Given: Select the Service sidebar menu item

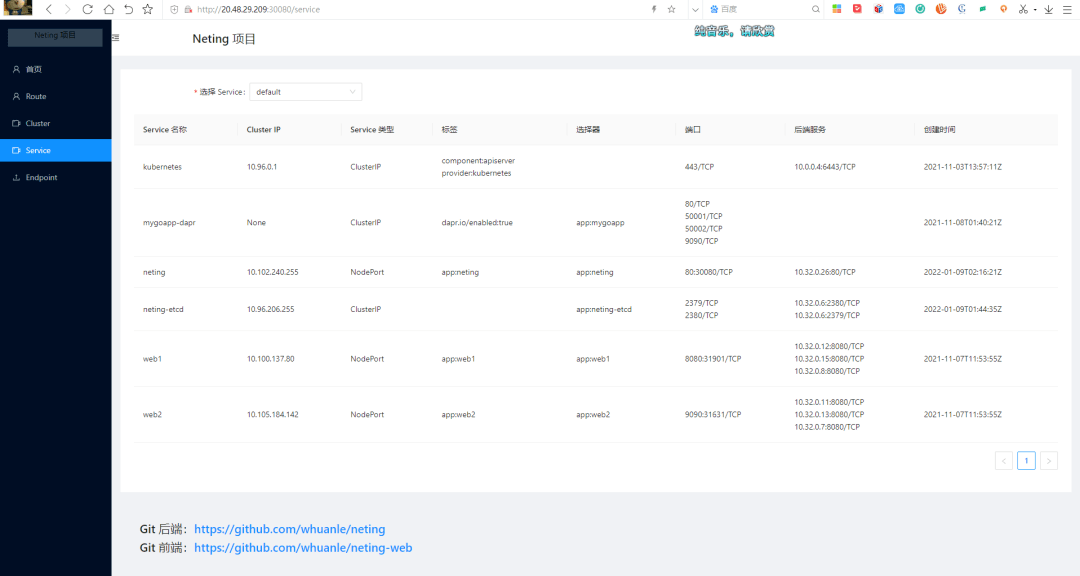Looking at the screenshot, I should (x=56, y=150).
